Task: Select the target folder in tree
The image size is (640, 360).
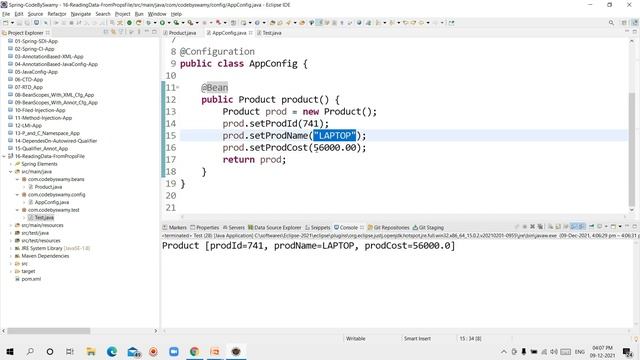Action: 28,271
